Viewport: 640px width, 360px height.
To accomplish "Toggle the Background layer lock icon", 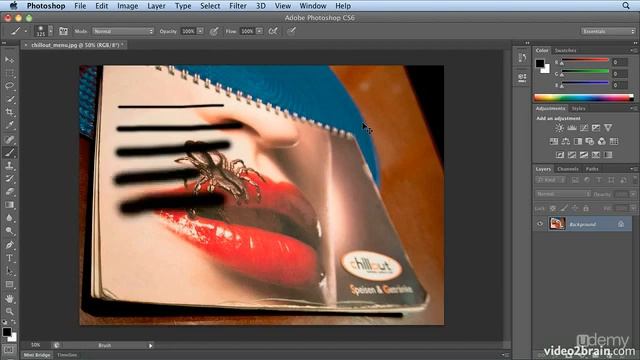I will click(621, 224).
